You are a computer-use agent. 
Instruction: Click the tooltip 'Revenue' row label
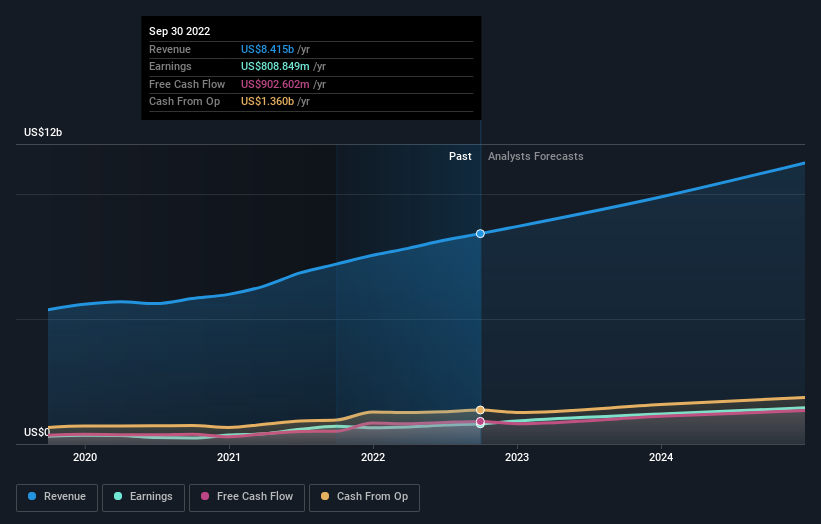[x=170, y=49]
